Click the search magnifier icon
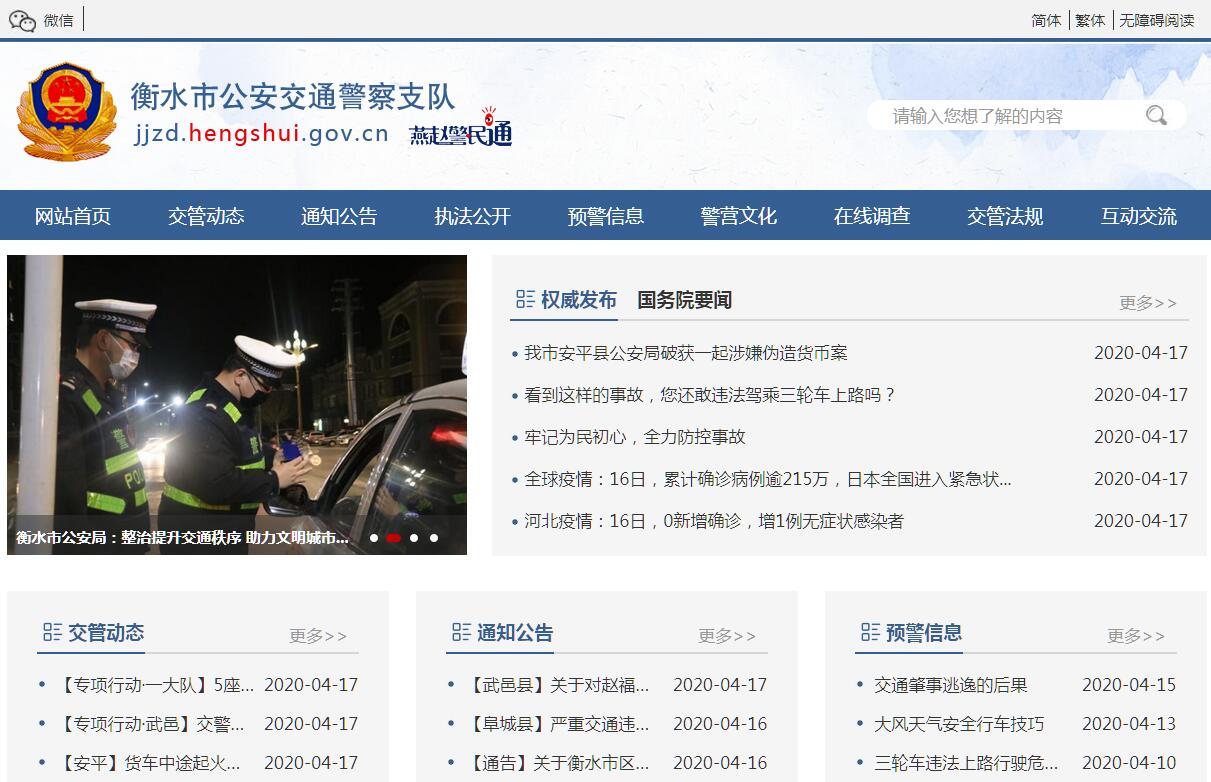Image resolution: width=1211 pixels, height=782 pixels. coord(1156,116)
